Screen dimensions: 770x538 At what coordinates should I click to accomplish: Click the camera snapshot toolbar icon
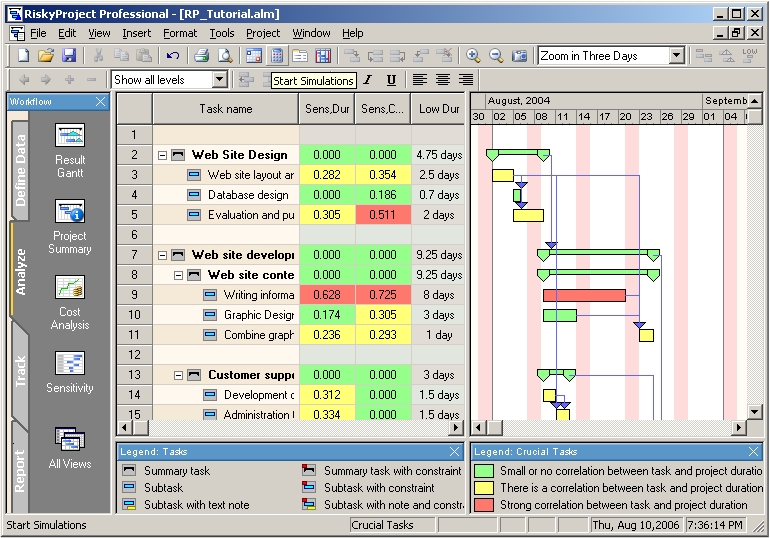pyautogui.click(x=519, y=55)
